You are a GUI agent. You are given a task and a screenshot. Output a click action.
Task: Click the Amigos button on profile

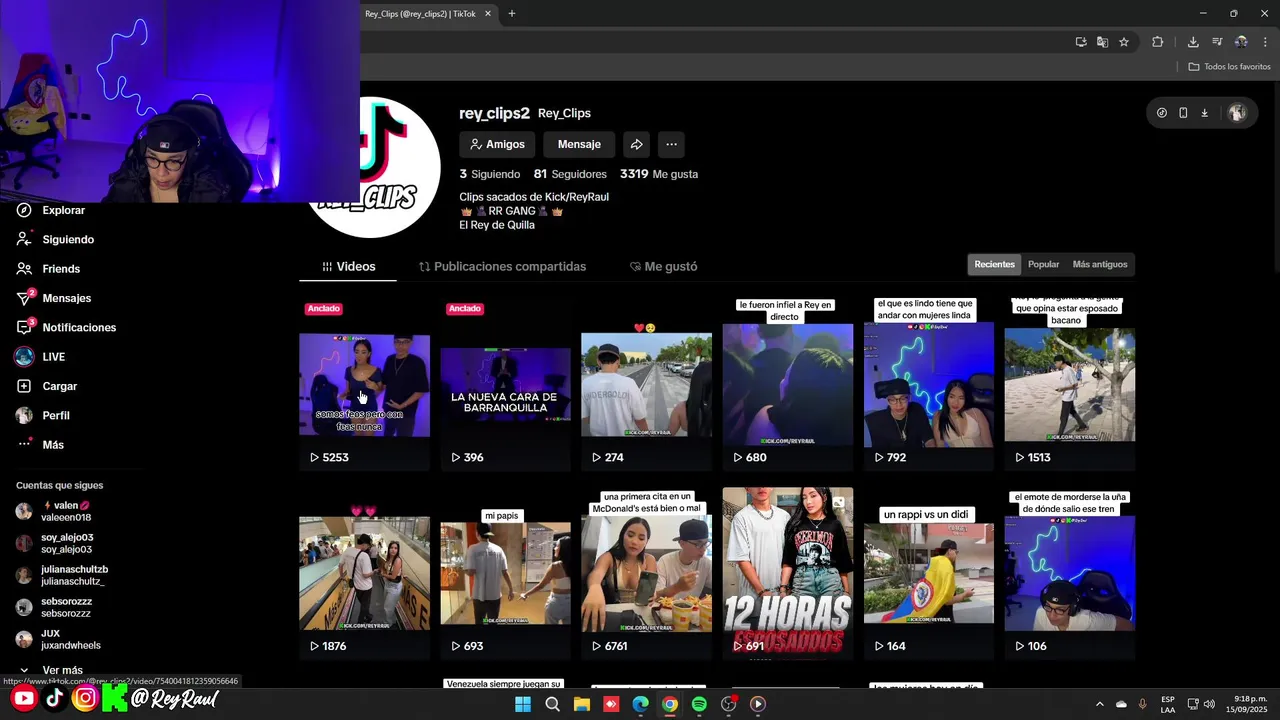497,144
